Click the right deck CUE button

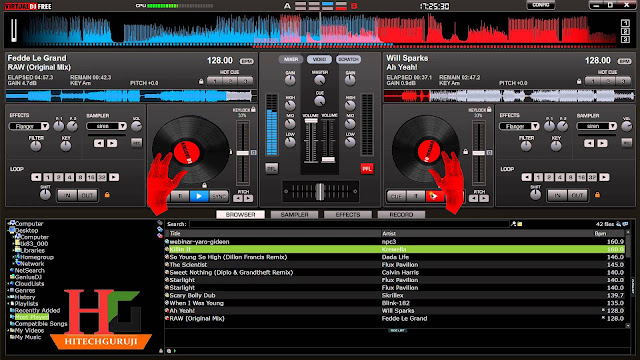point(396,196)
